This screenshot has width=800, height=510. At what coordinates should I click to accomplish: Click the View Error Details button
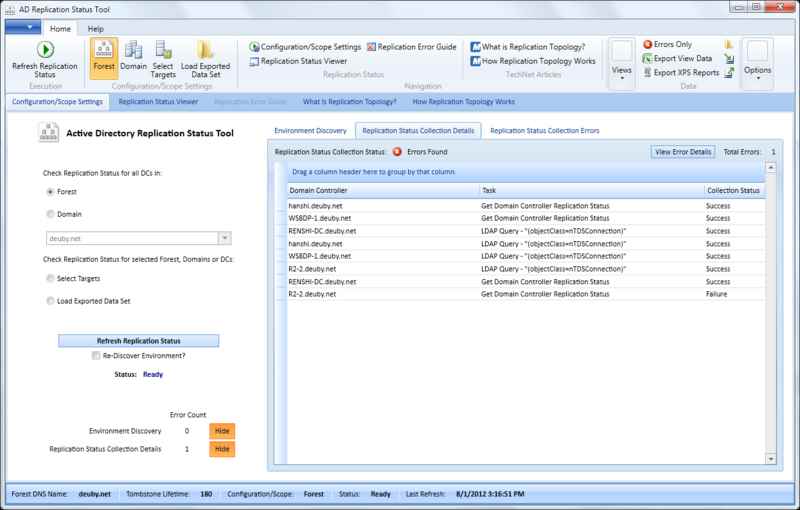[683, 152]
